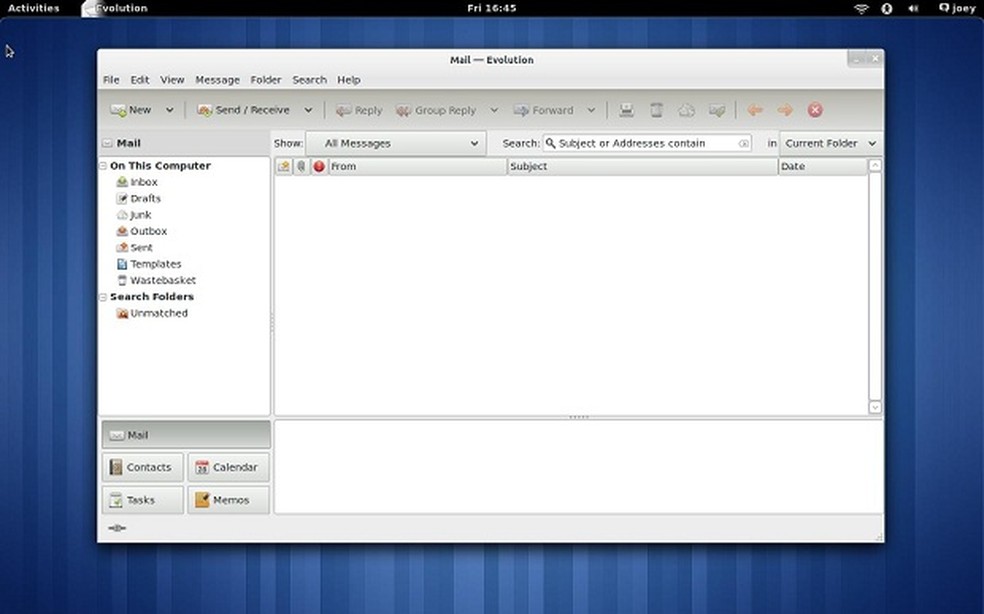Click in the search text field
Image resolution: width=984 pixels, height=614 pixels.
[646, 143]
